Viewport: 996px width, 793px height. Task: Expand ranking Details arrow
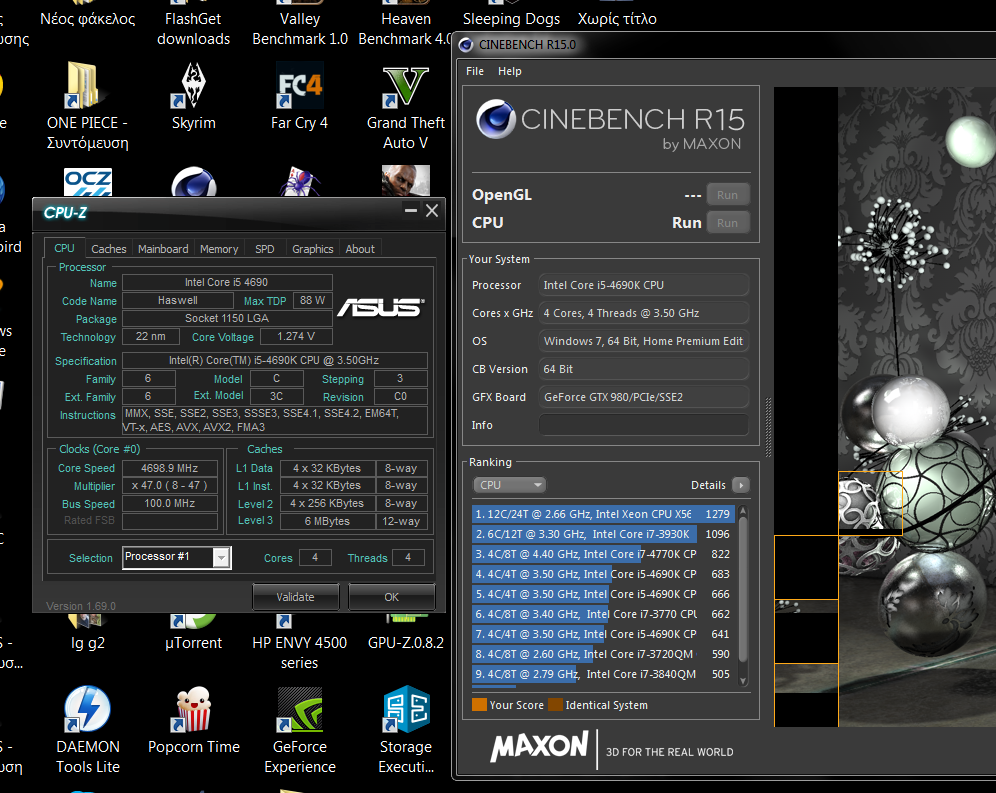tap(741, 485)
